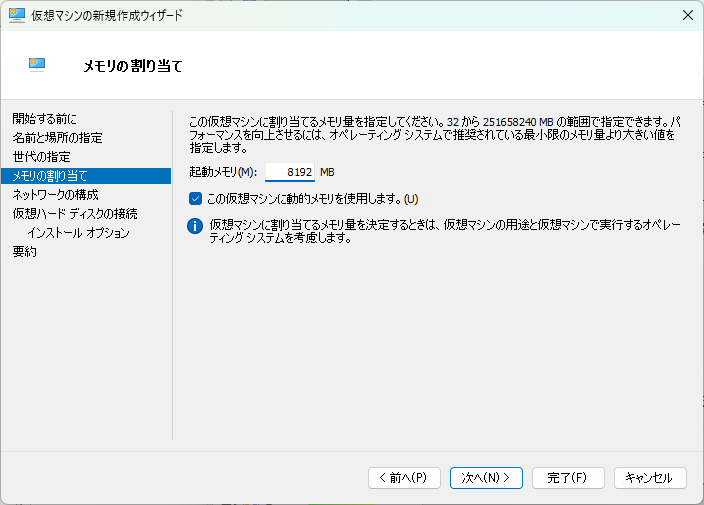The height and width of the screenshot is (505, 704).
Task: Click the blue information icon
Action: [x=196, y=226]
